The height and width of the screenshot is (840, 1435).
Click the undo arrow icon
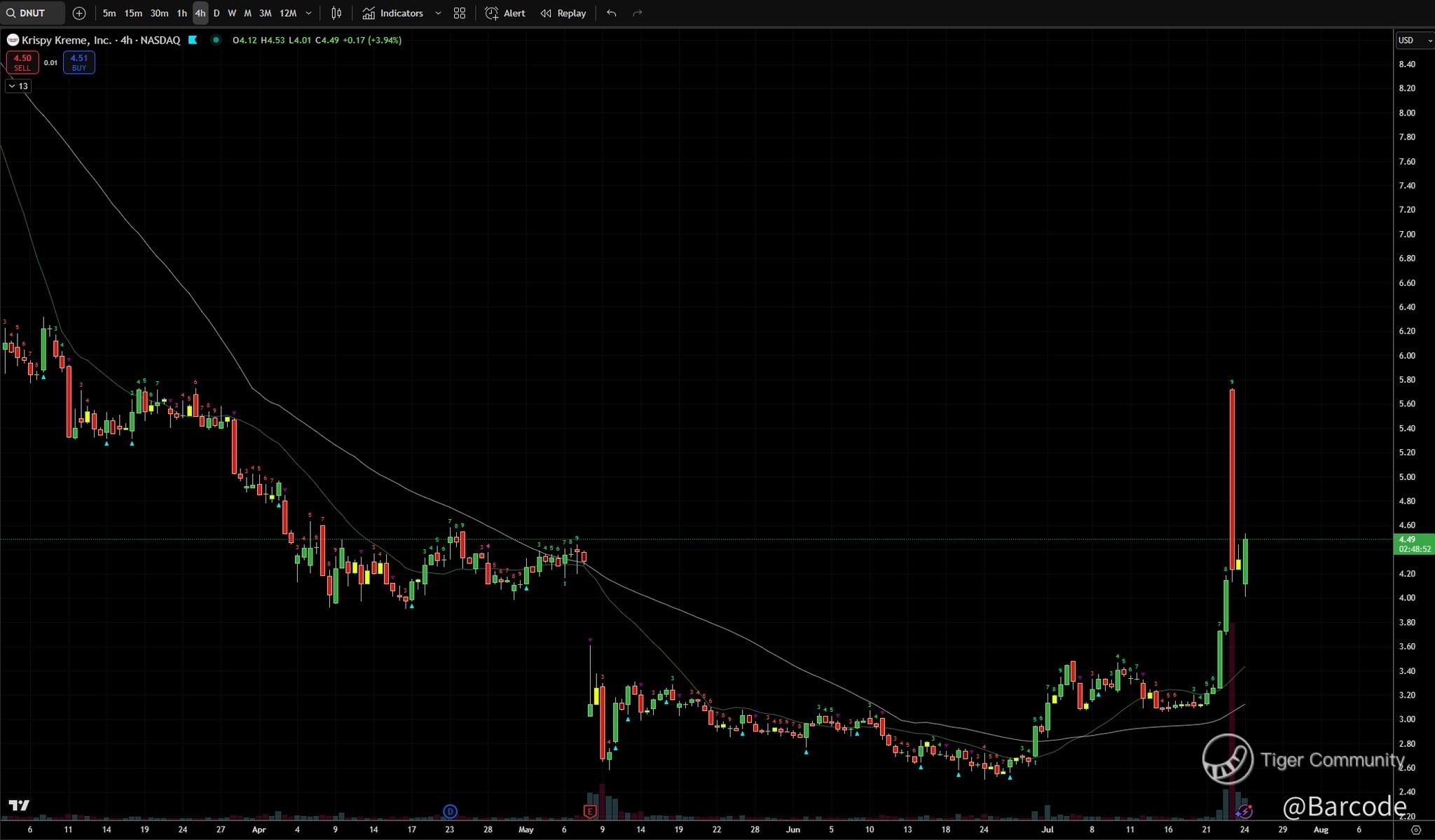pos(612,13)
